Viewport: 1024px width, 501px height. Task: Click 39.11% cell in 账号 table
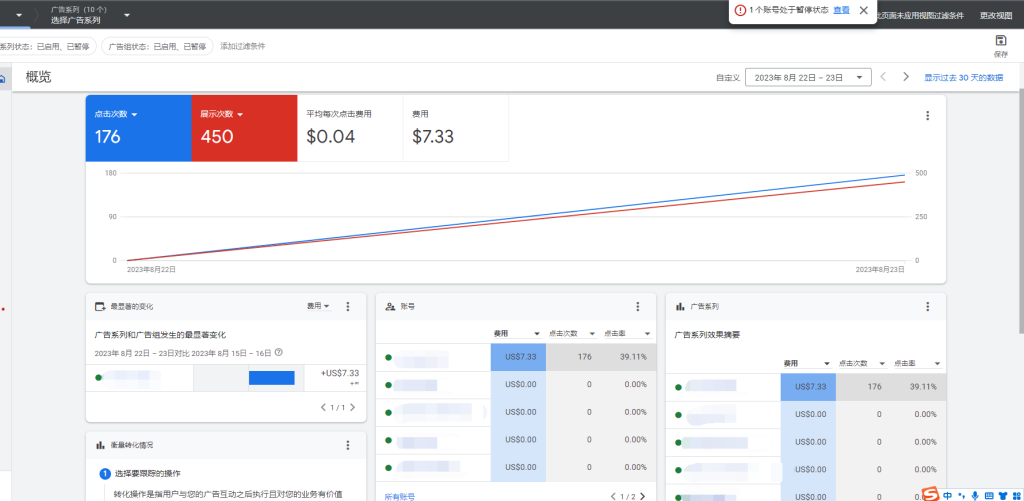(x=628, y=357)
